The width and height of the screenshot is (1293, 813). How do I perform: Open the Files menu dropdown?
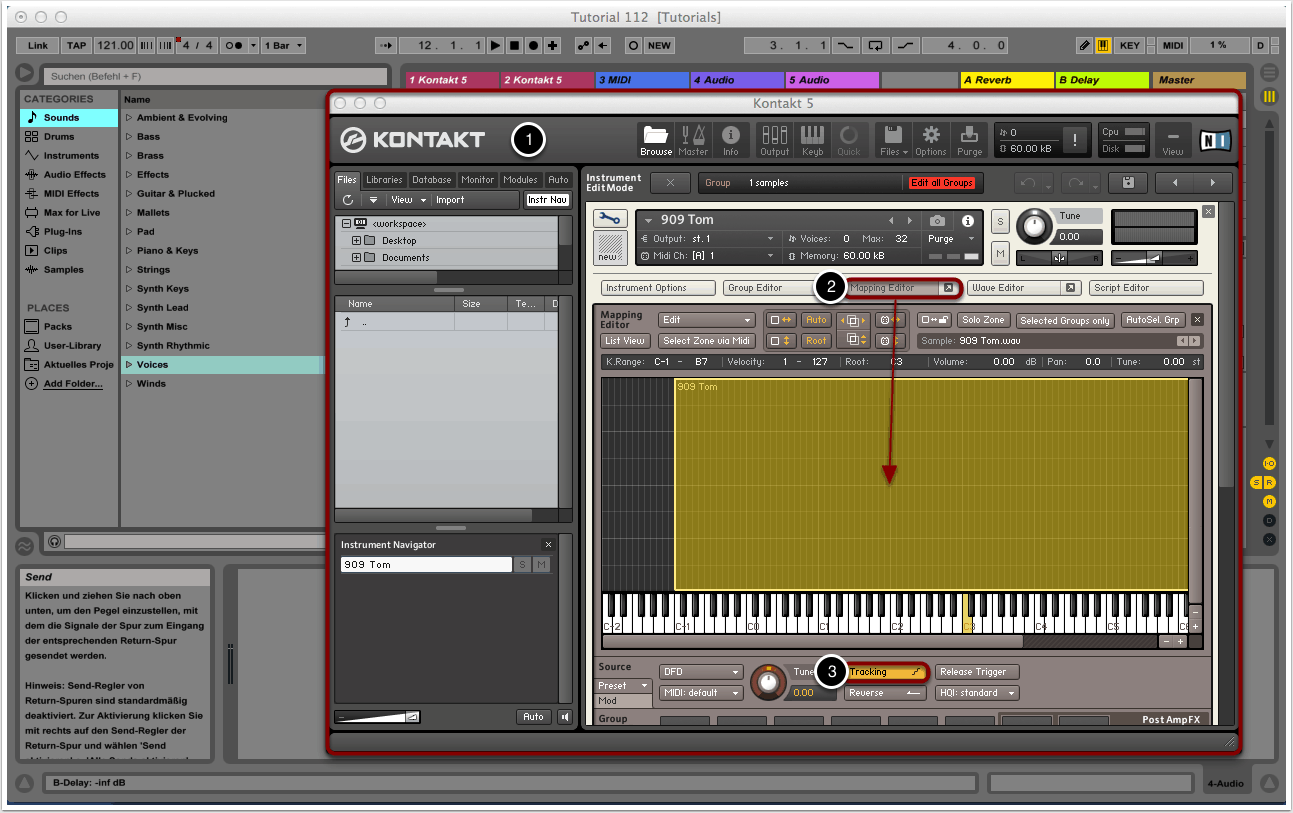892,140
